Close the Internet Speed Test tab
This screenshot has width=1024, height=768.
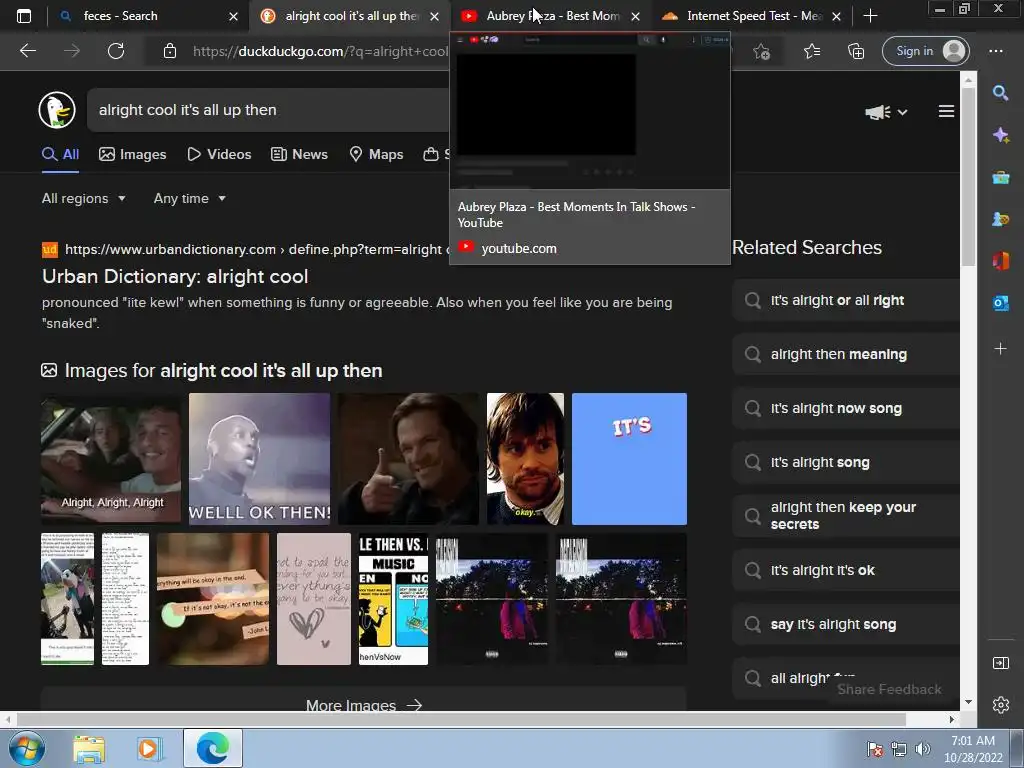pyautogui.click(x=837, y=16)
